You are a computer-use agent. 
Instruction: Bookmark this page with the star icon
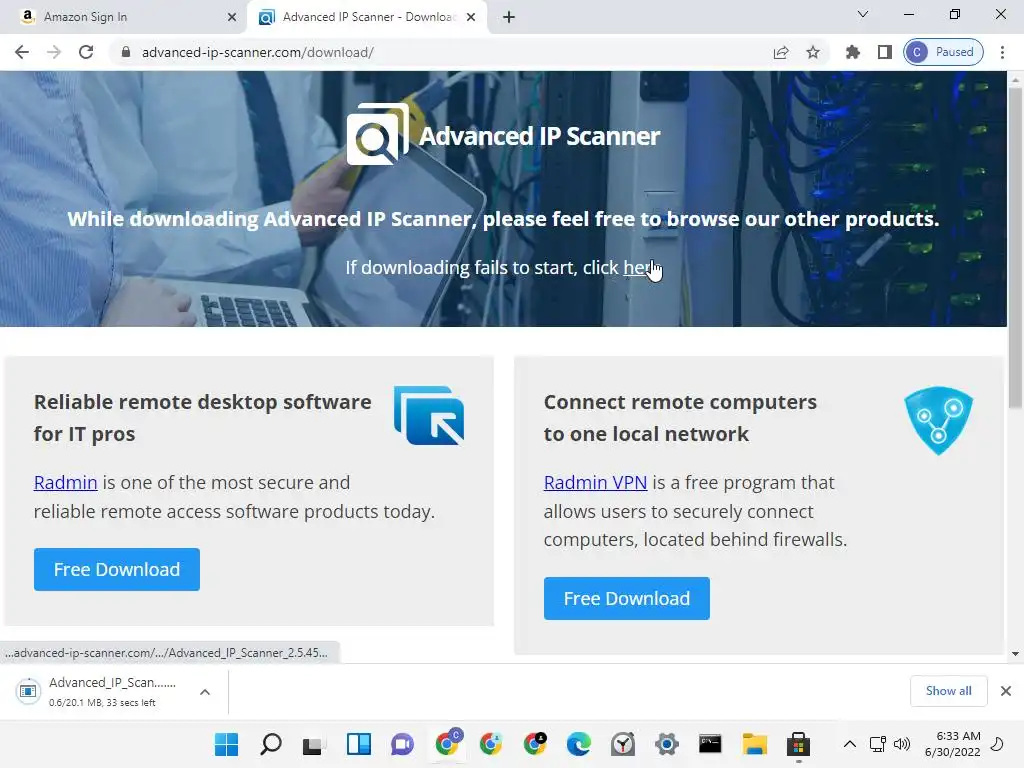point(812,52)
